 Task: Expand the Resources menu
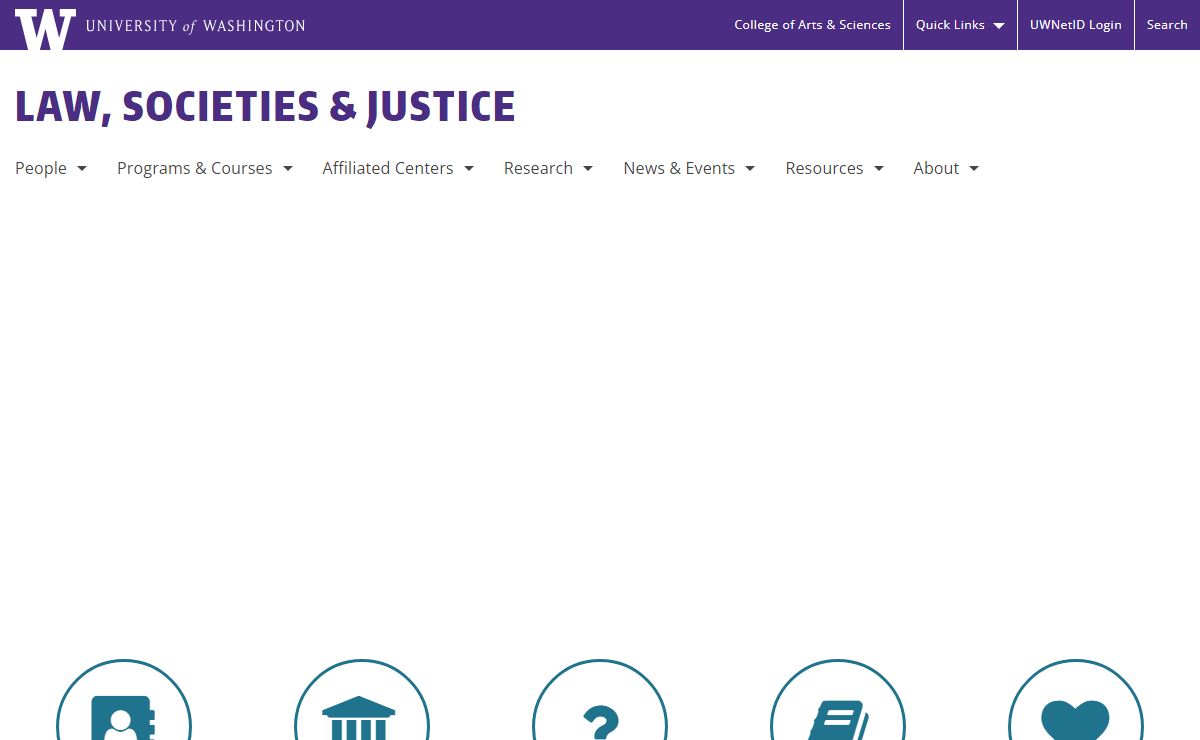[x=835, y=168]
